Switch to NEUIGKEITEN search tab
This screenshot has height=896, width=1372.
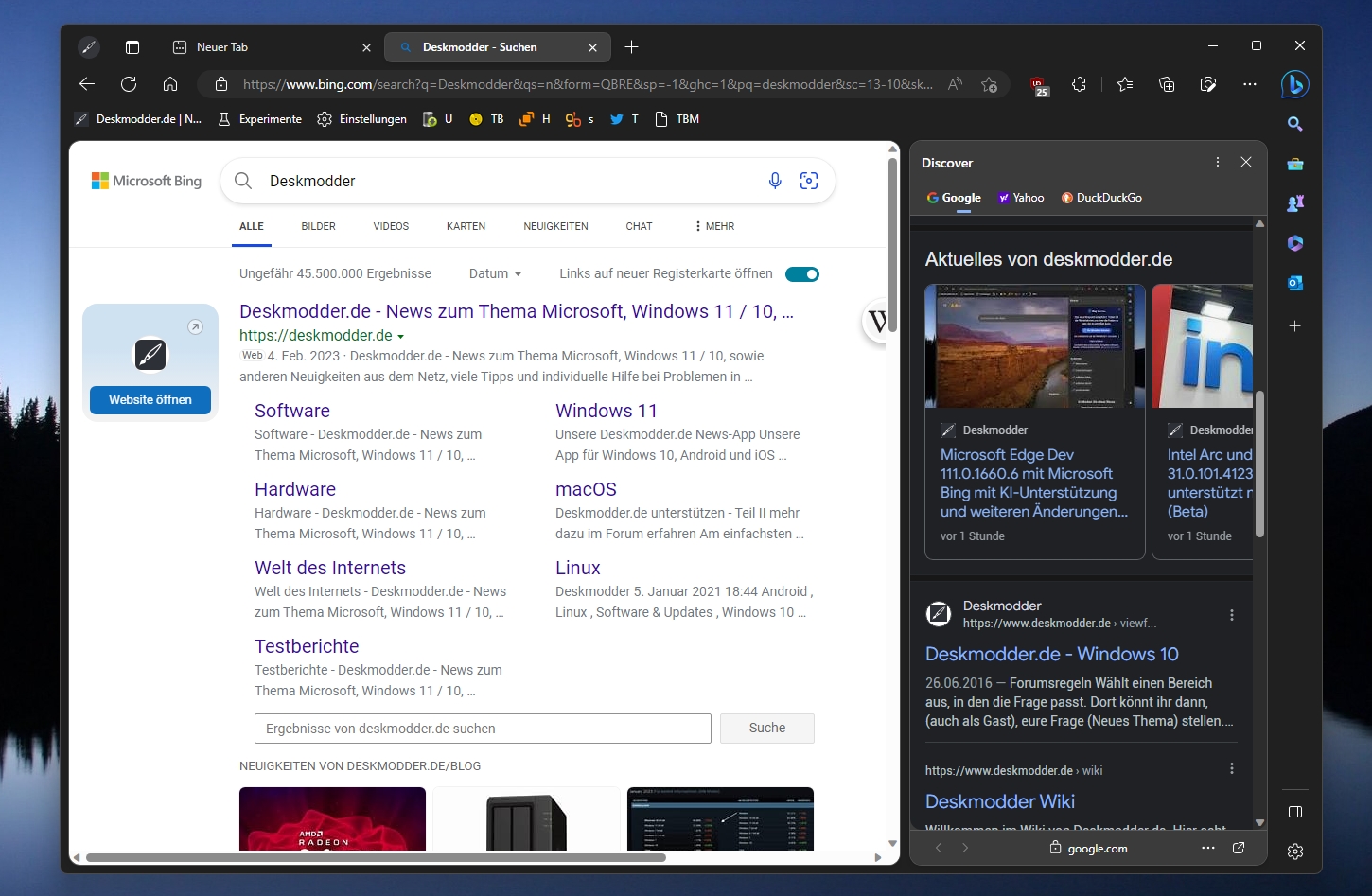(x=555, y=226)
